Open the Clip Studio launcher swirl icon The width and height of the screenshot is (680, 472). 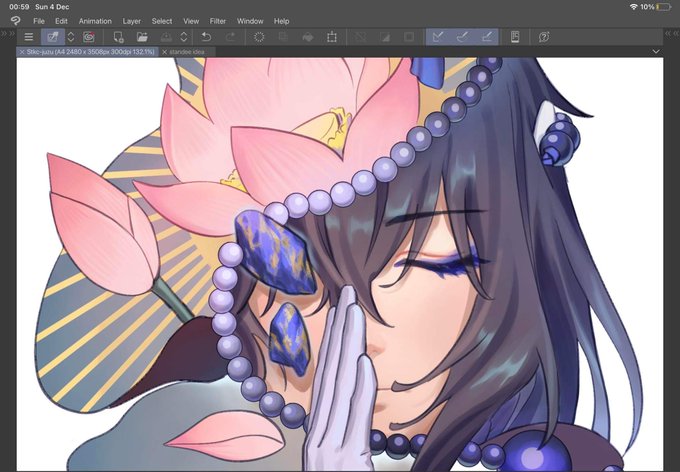pos(88,37)
